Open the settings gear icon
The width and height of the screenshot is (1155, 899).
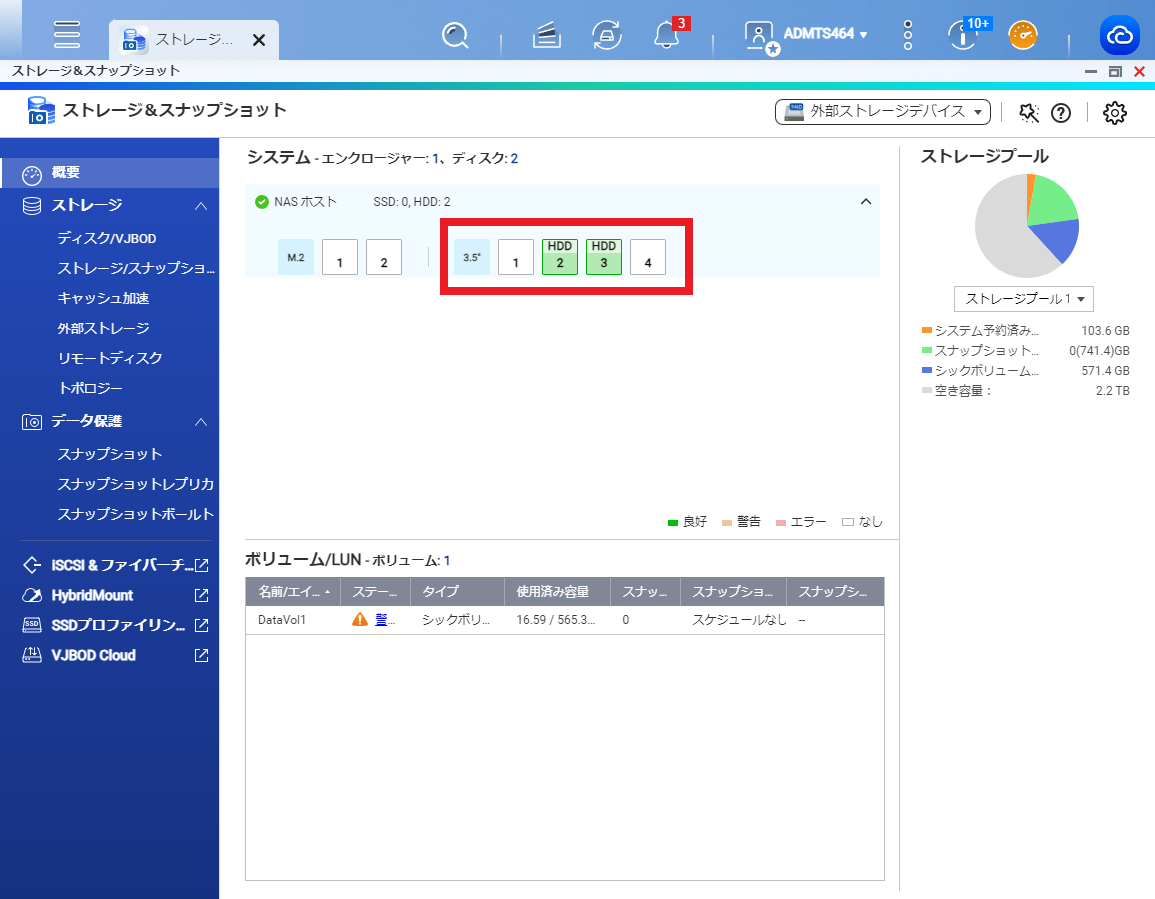[x=1114, y=113]
